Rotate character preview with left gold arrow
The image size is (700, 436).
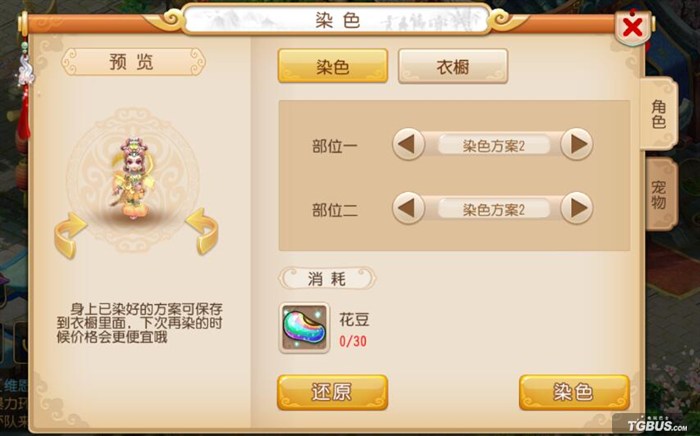69,235
